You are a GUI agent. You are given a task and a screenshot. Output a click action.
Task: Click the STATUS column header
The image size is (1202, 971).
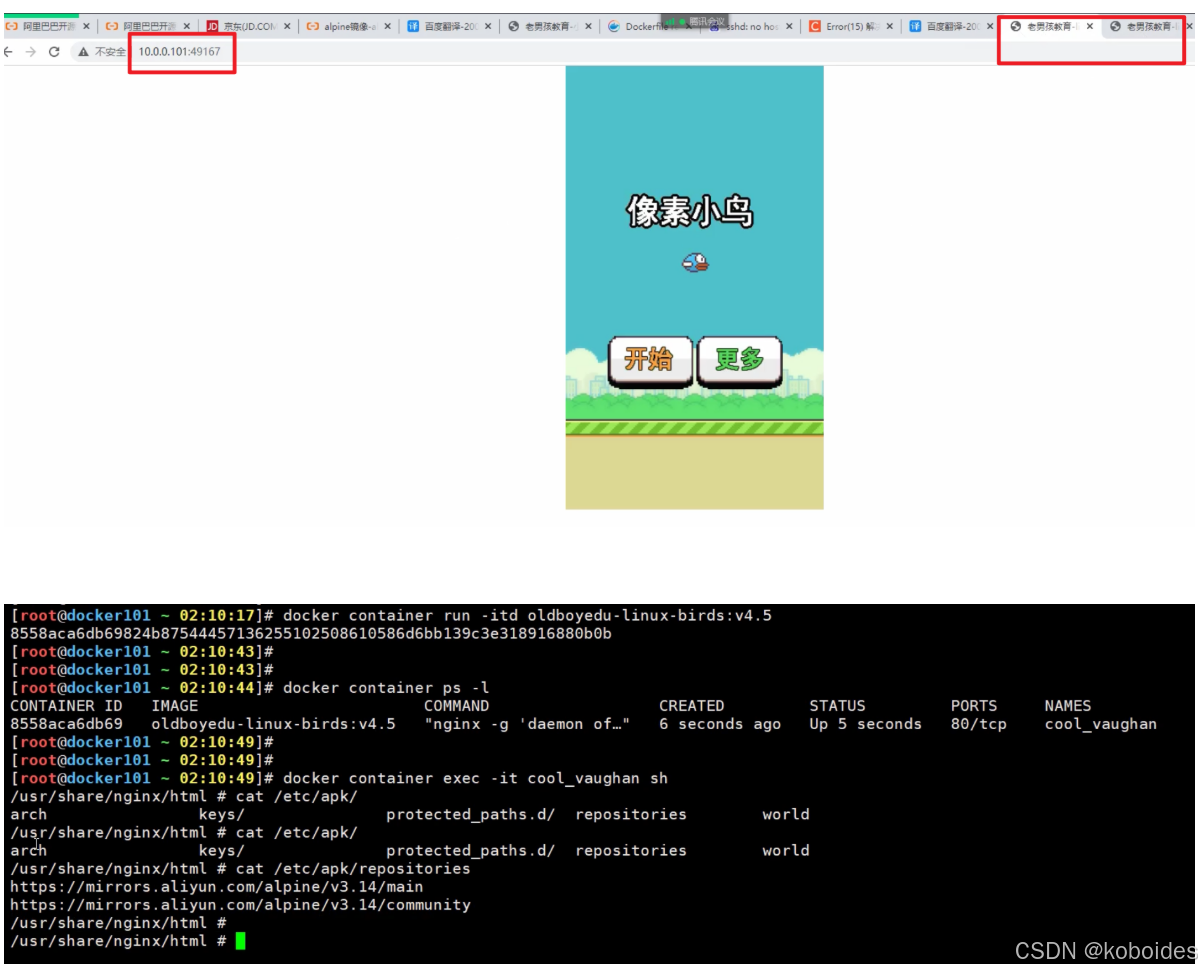tap(838, 706)
